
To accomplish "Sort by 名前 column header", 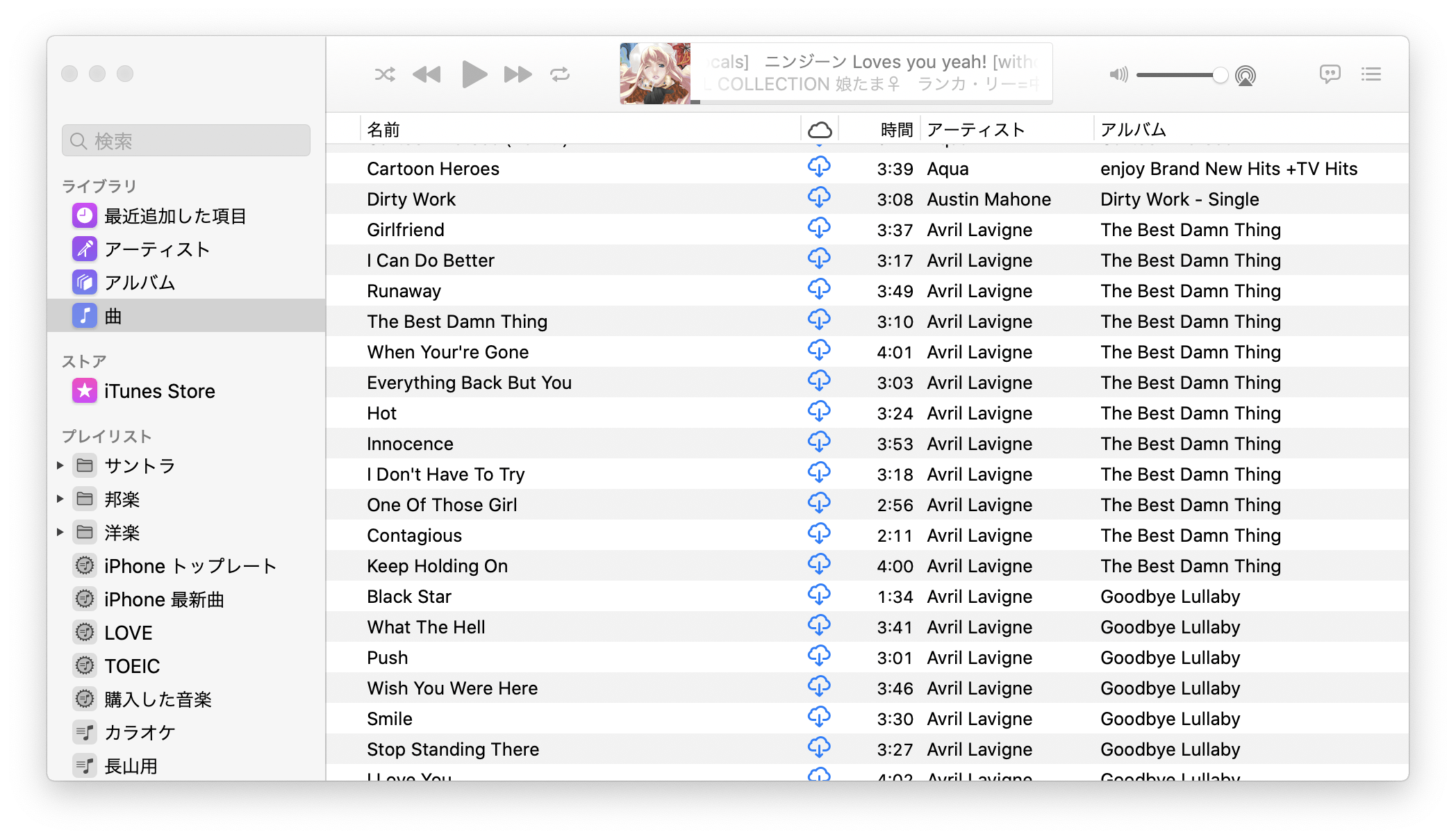I will pyautogui.click(x=581, y=129).
